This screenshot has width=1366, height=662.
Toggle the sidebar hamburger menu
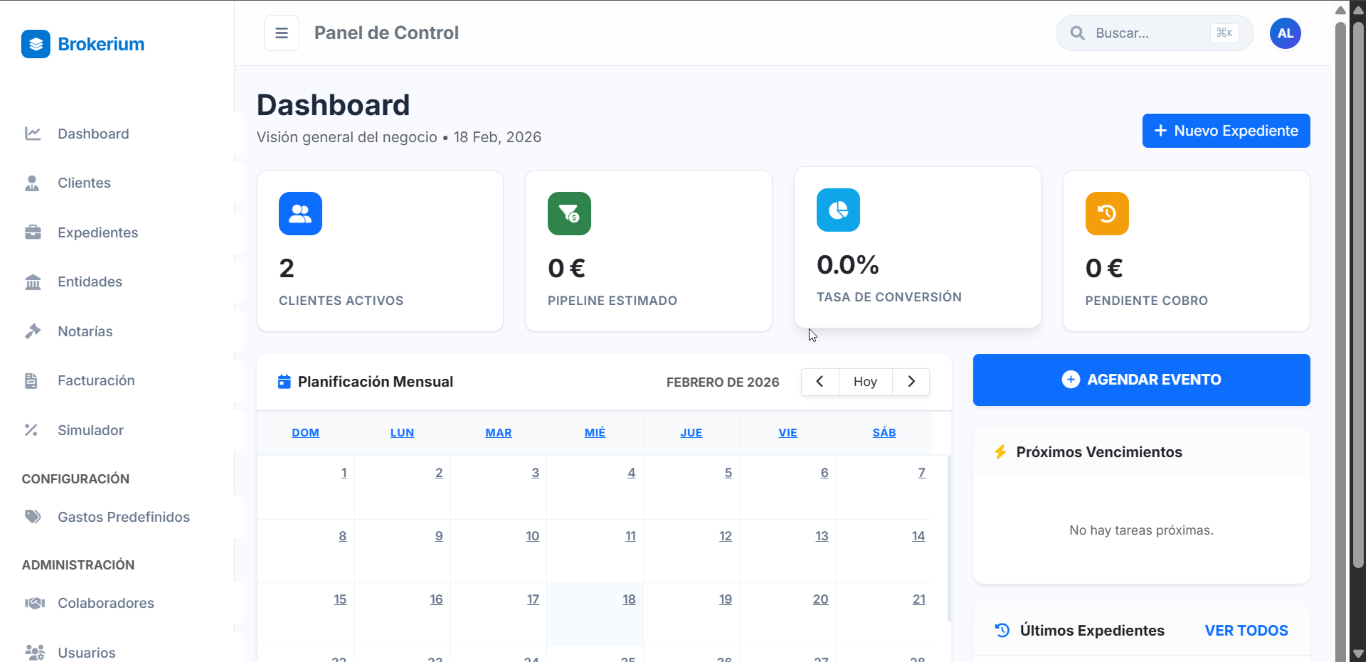[x=282, y=33]
